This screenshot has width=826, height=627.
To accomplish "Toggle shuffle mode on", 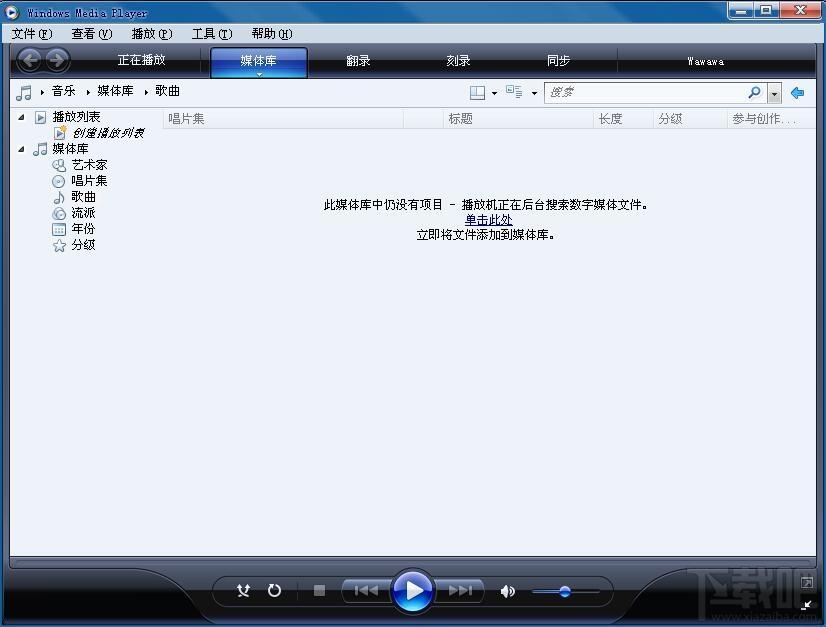I will pos(243,591).
